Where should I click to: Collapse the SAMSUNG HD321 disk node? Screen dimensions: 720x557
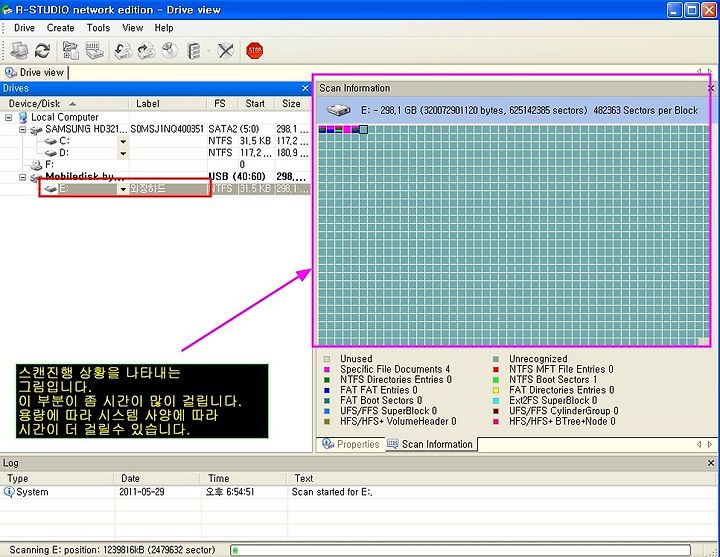coord(22,130)
